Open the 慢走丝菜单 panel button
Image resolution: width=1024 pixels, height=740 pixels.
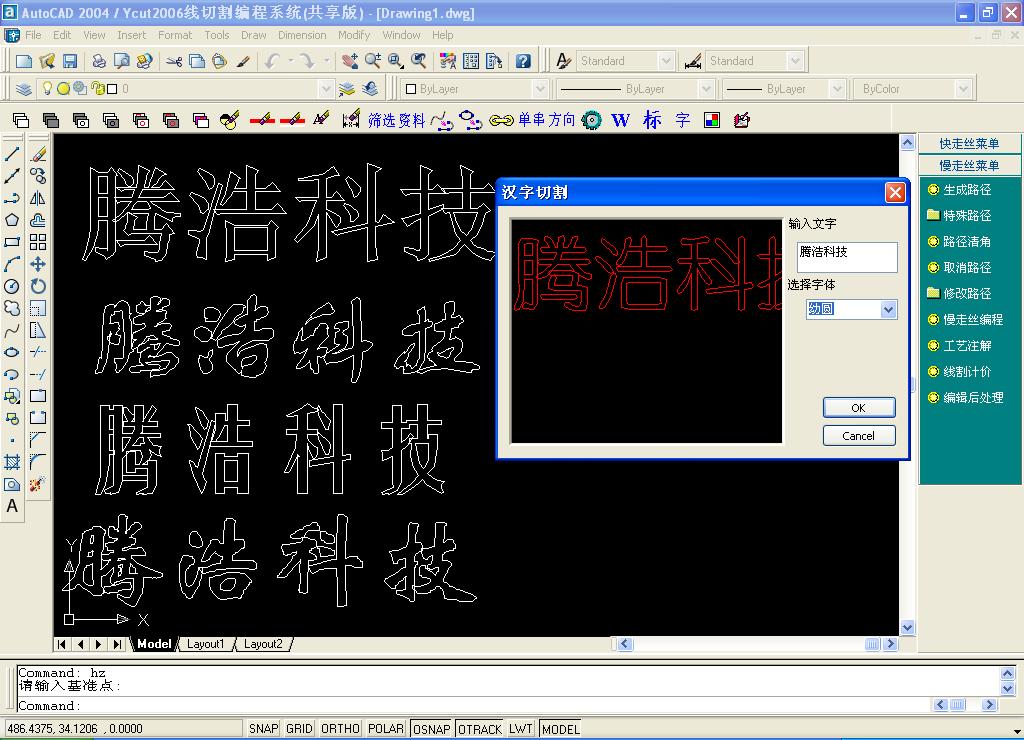(x=969, y=165)
